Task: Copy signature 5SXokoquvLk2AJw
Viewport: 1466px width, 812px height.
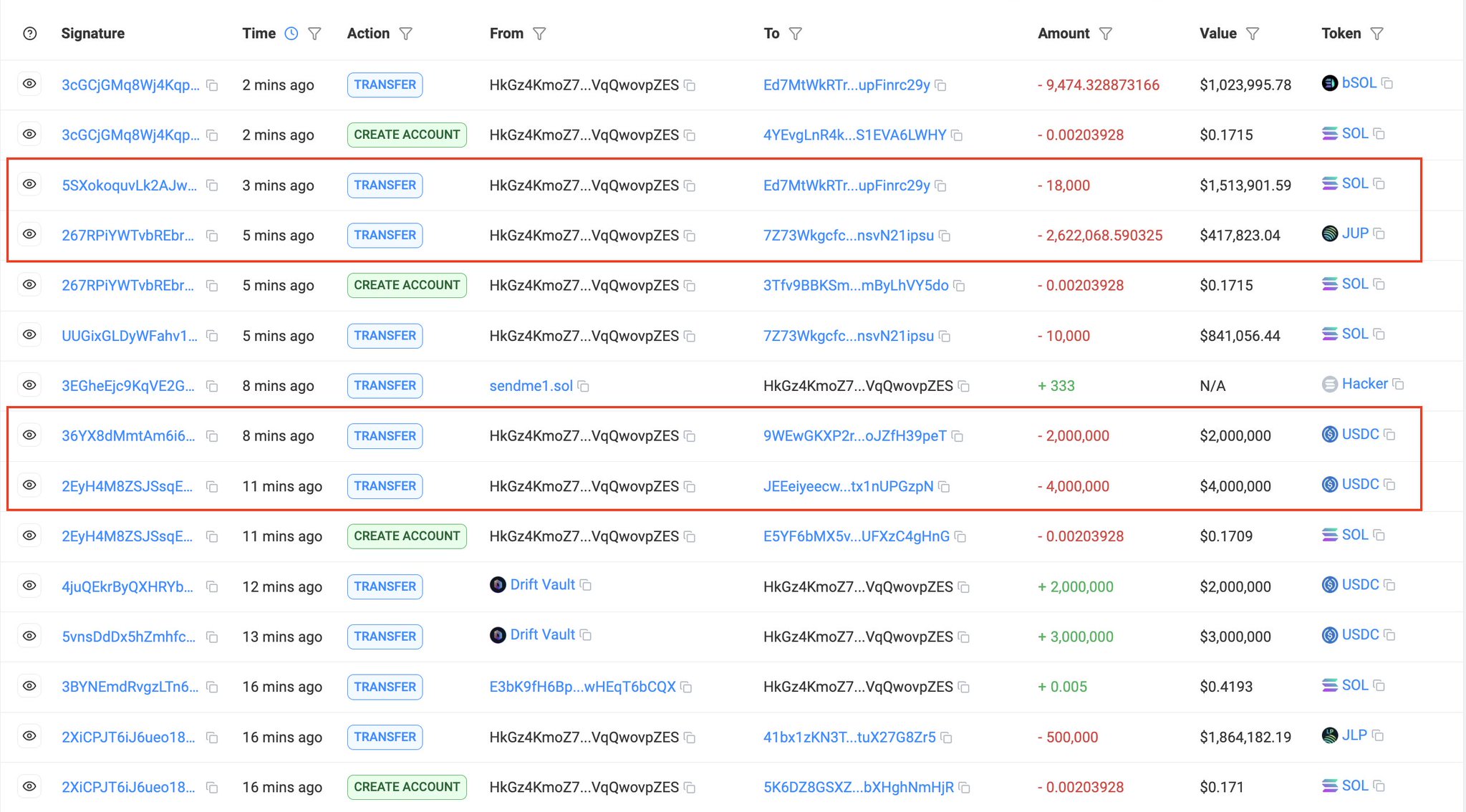Action: (212, 185)
